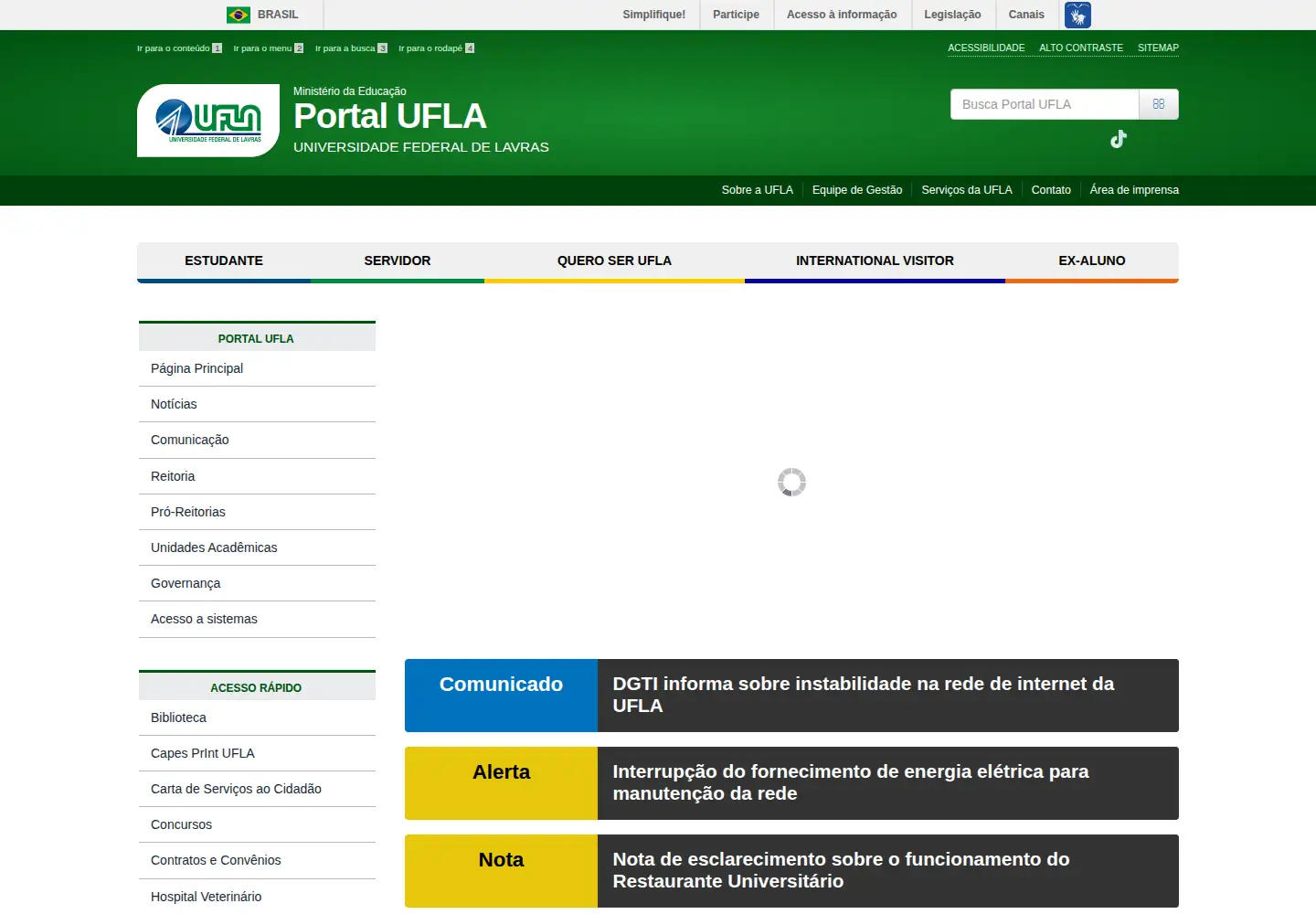
Task: Open Contratos e Convênios link
Action: click(x=257, y=860)
